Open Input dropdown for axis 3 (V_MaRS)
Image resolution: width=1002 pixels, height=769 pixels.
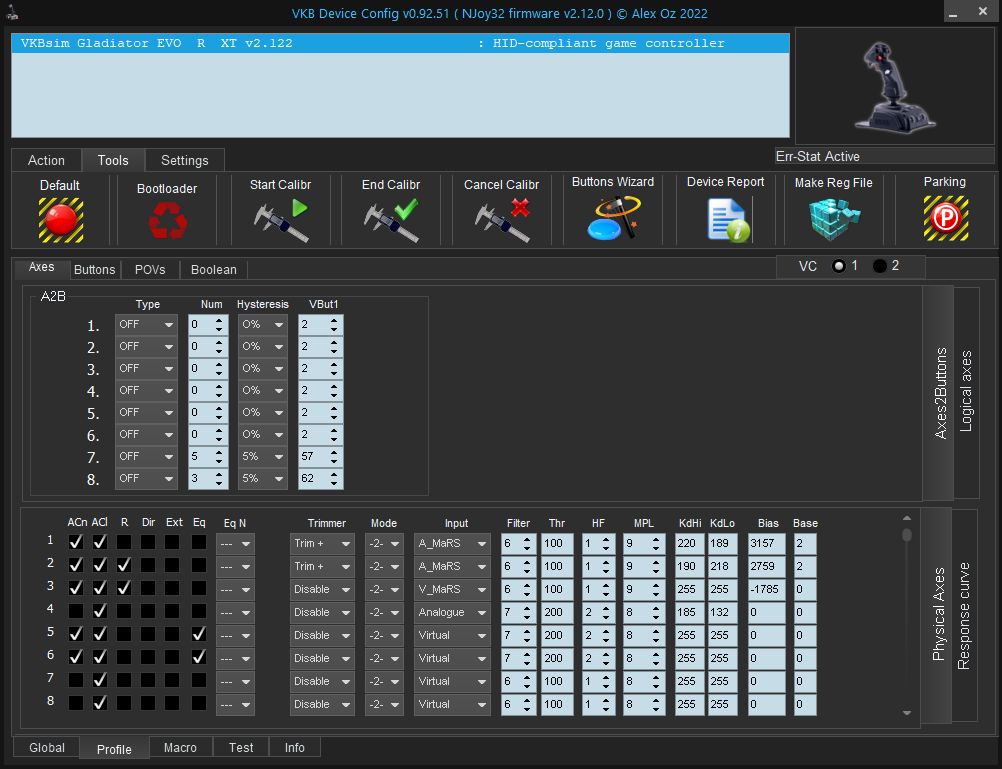[x=452, y=590]
